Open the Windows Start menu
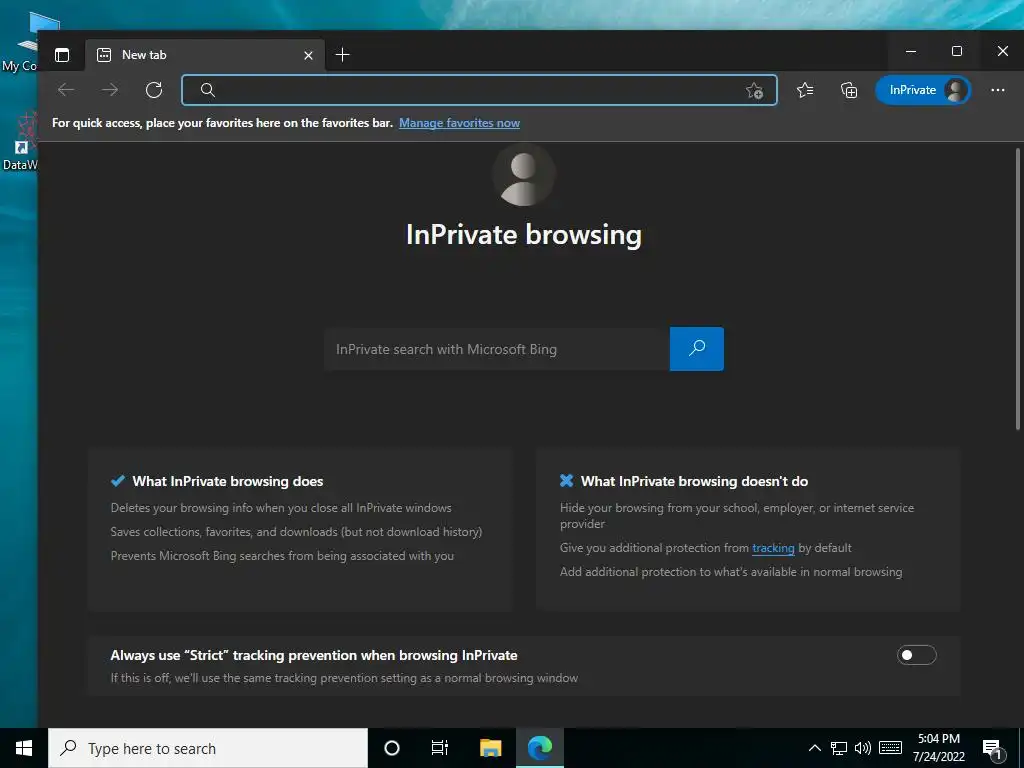This screenshot has height=768, width=1024. [24, 748]
